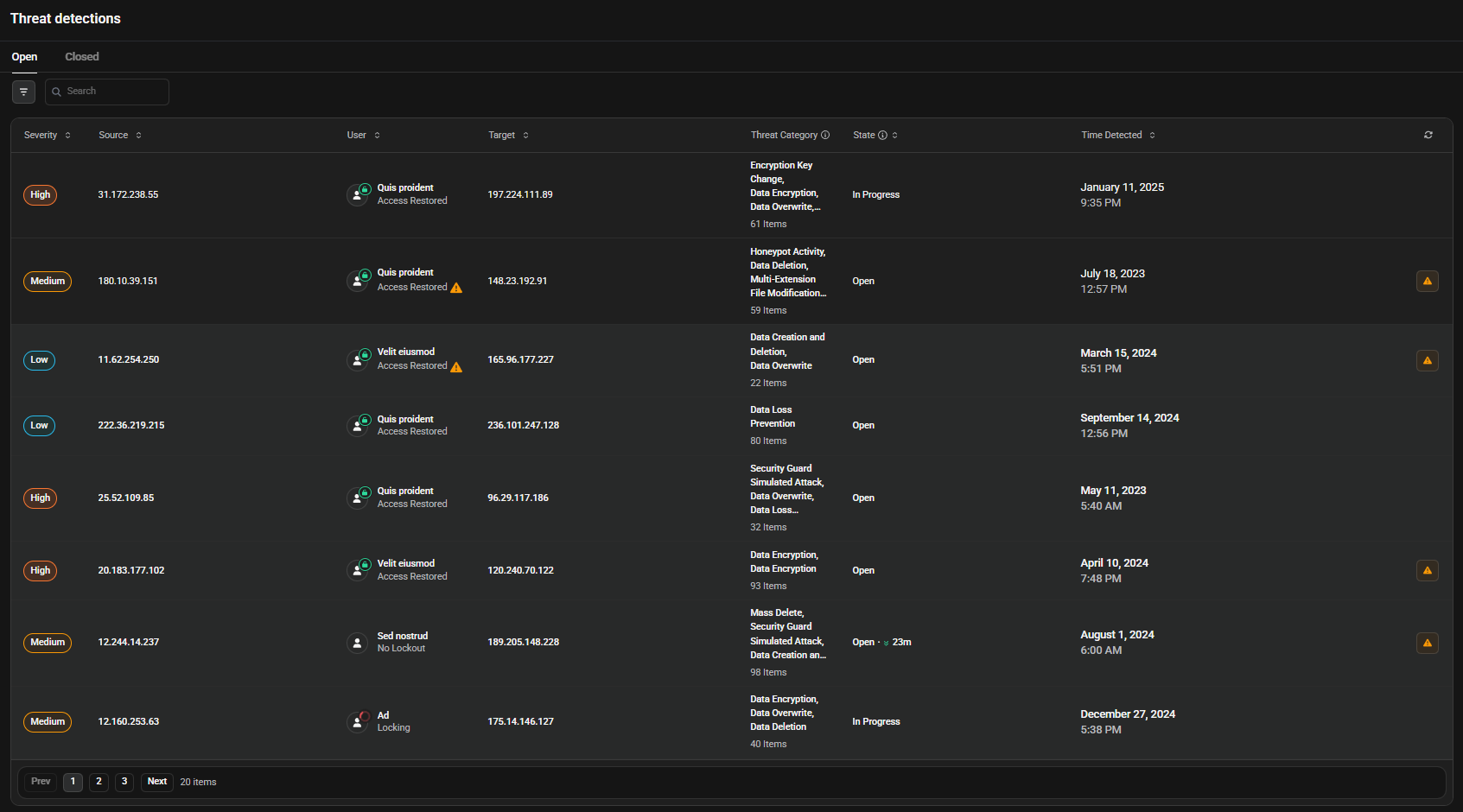Viewport: 1463px width, 812px height.
Task: Click warning icon on July 18, 2023 row
Action: [x=1427, y=281]
